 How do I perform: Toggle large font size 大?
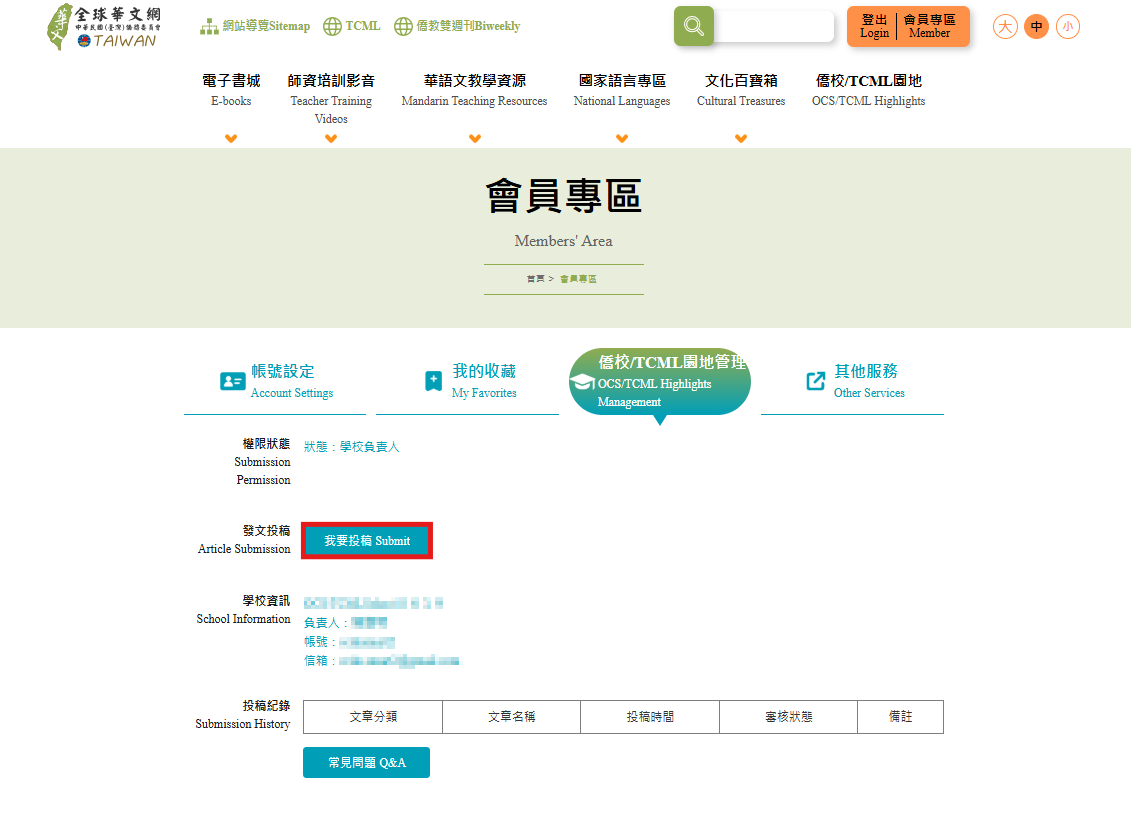[x=1005, y=26]
